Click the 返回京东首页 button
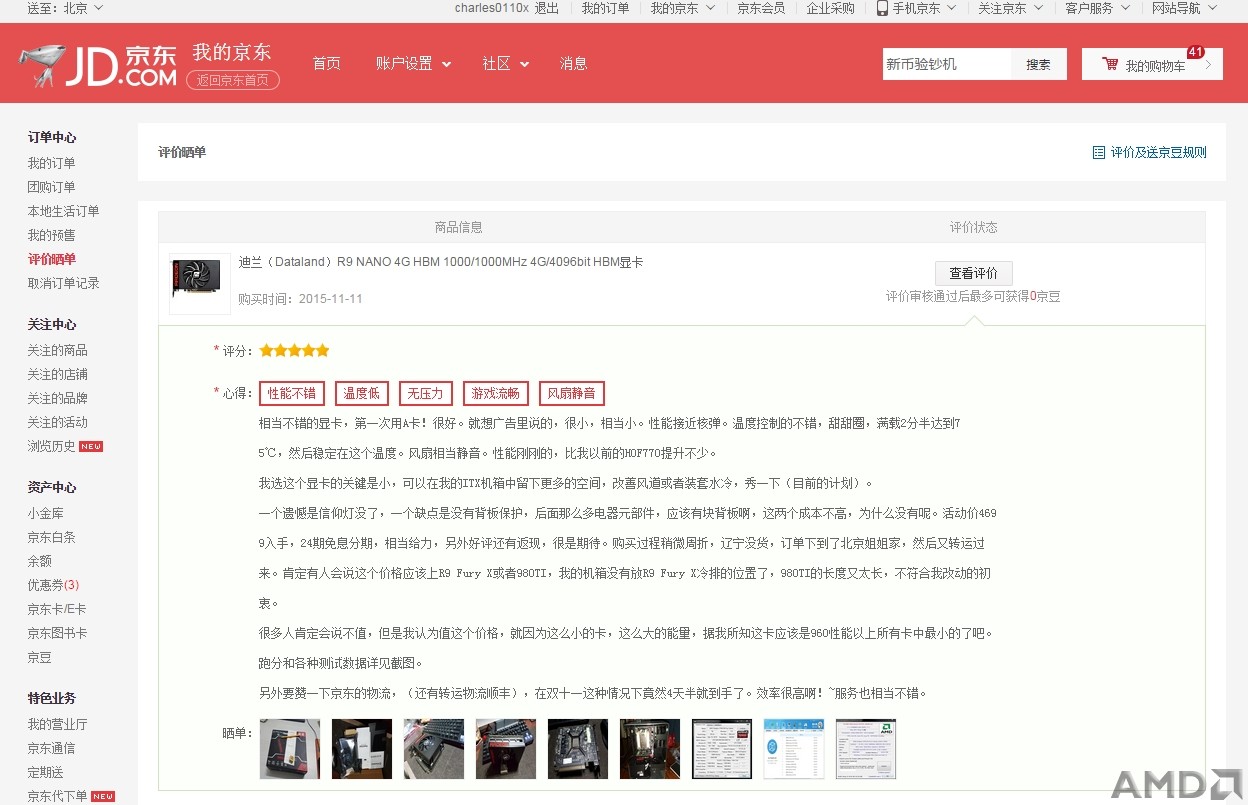The image size is (1248, 805). pos(233,81)
